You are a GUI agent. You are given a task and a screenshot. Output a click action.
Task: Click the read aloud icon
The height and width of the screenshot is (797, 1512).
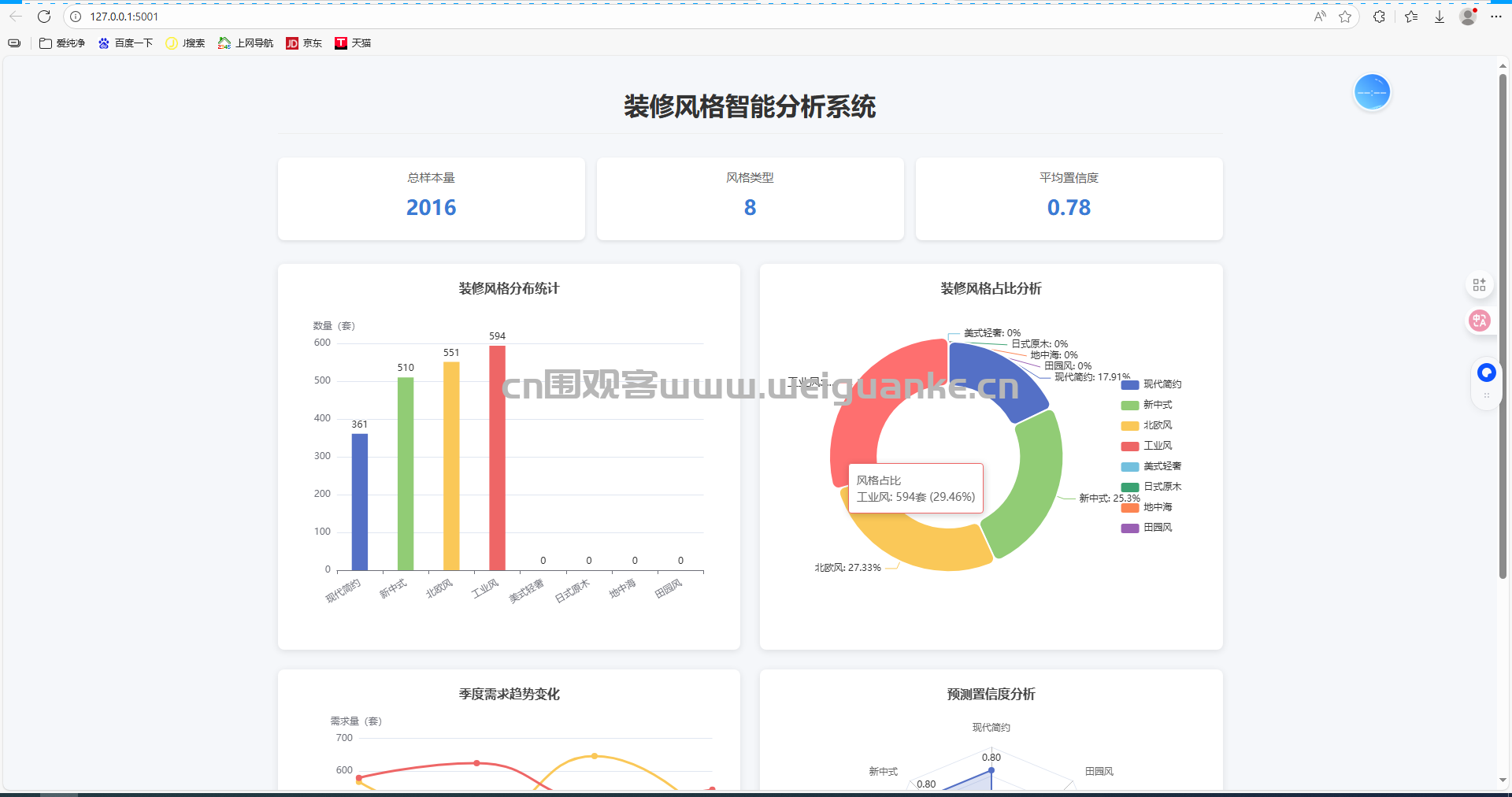(x=1320, y=17)
